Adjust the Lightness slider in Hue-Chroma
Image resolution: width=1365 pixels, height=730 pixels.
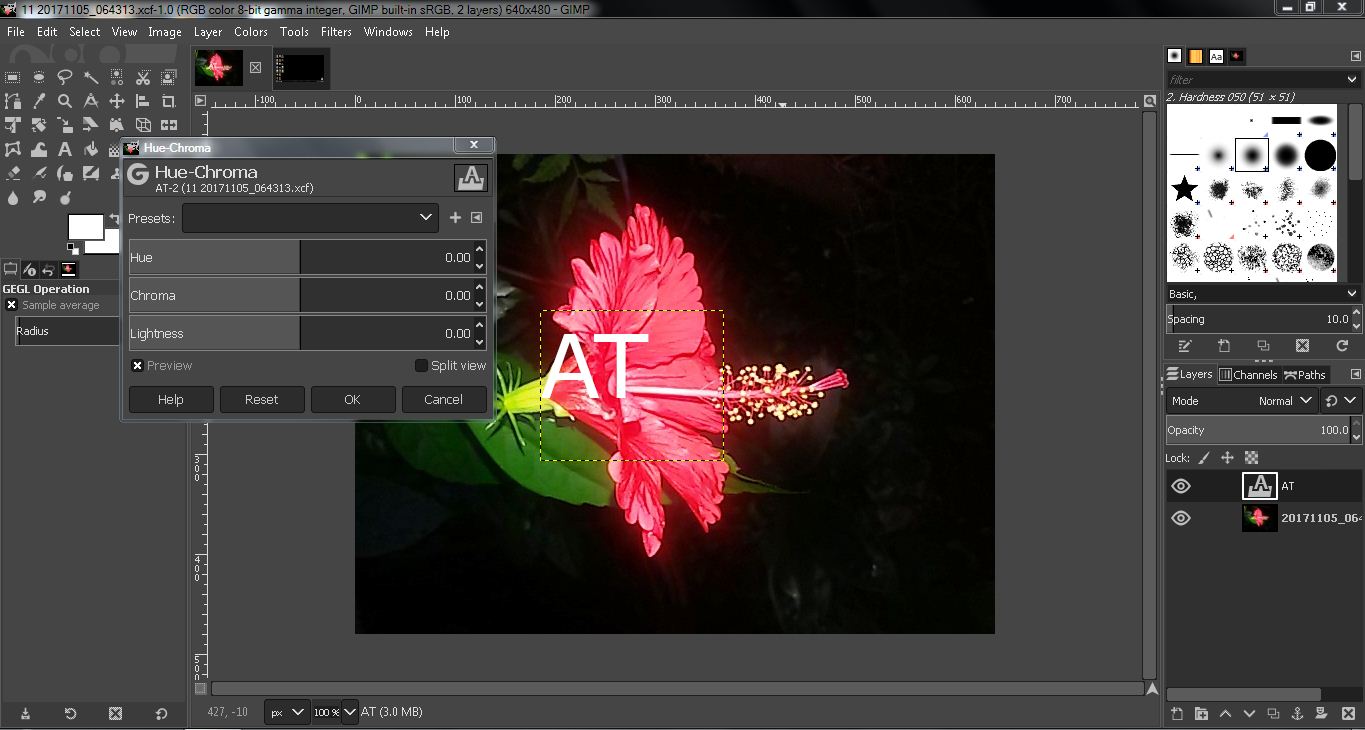(x=300, y=332)
